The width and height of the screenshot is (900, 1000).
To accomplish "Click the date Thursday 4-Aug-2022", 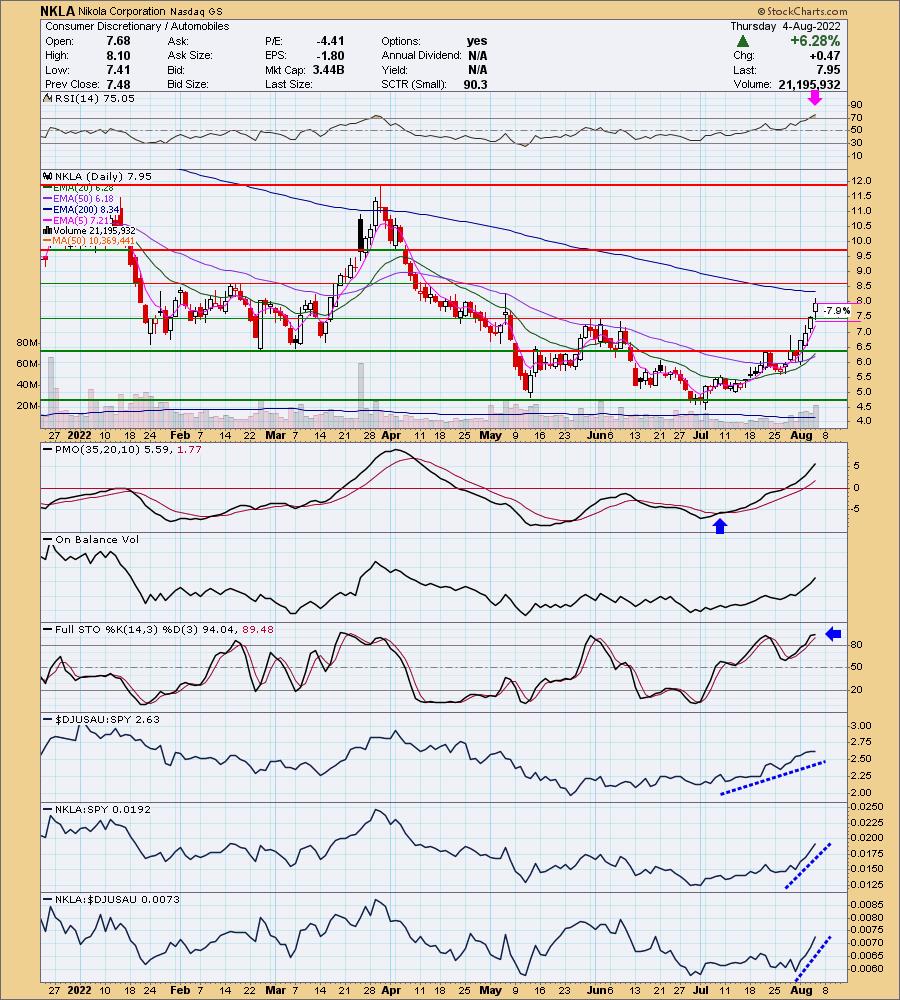I will 785,26.
